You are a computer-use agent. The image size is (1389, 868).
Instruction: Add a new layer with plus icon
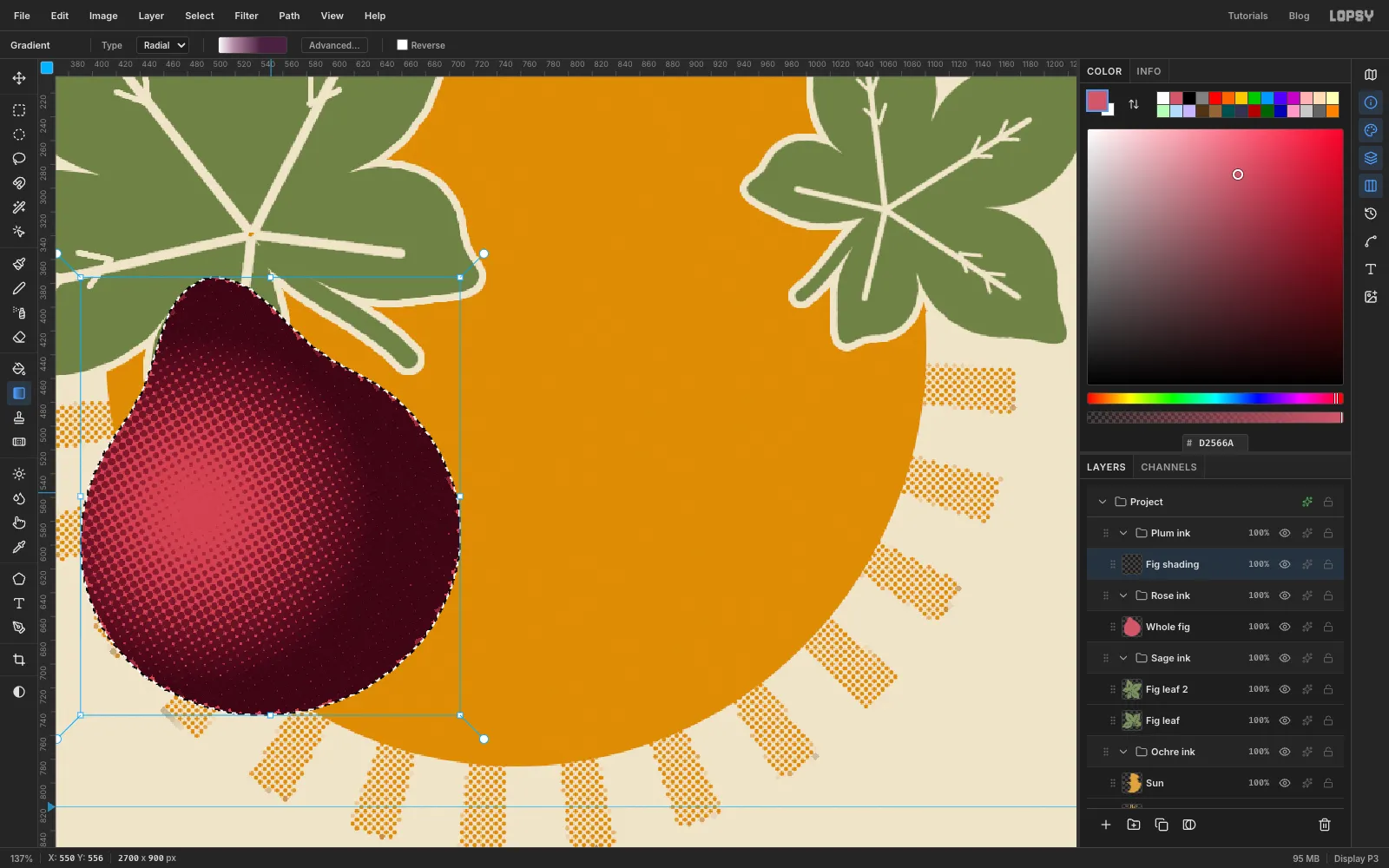[x=1106, y=825]
